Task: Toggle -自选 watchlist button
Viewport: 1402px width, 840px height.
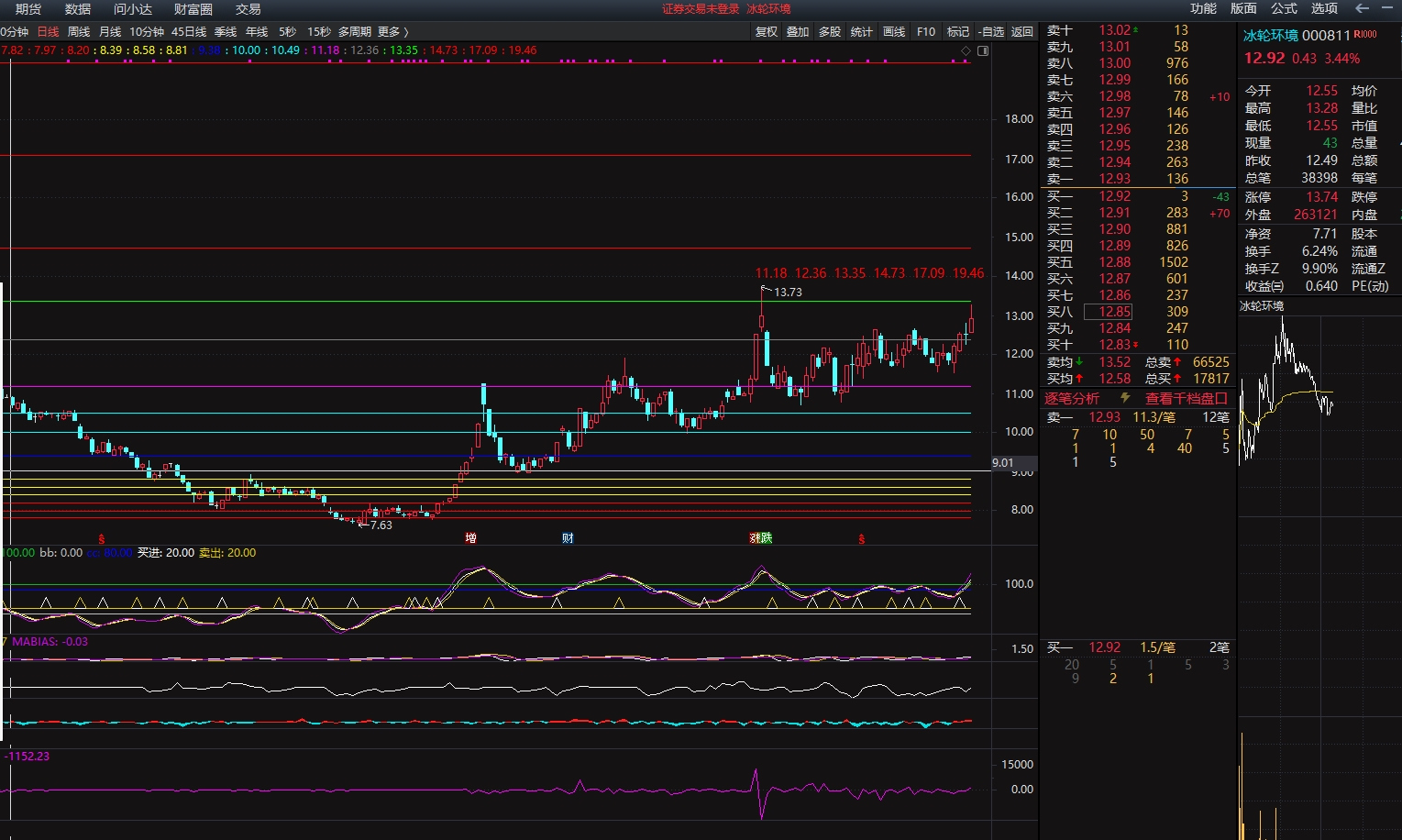Action: click(990, 31)
